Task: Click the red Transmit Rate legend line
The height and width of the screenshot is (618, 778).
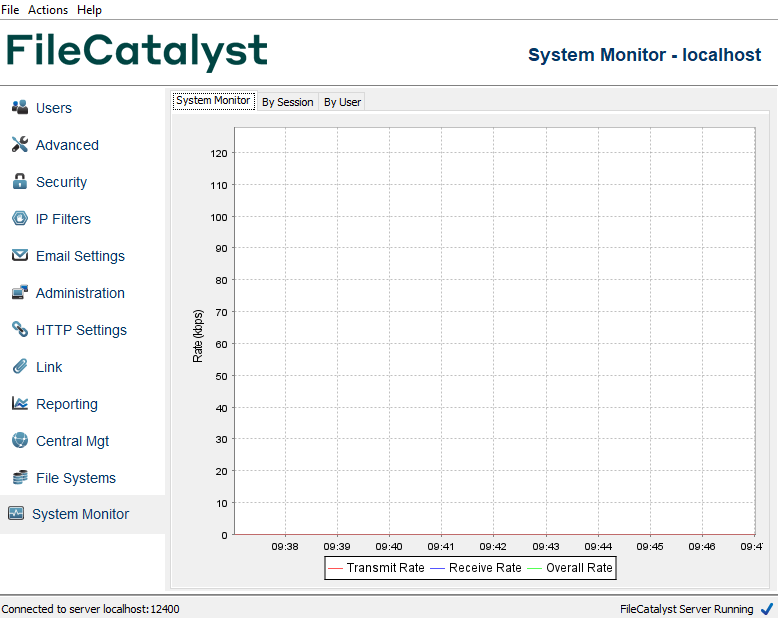Action: (x=335, y=568)
